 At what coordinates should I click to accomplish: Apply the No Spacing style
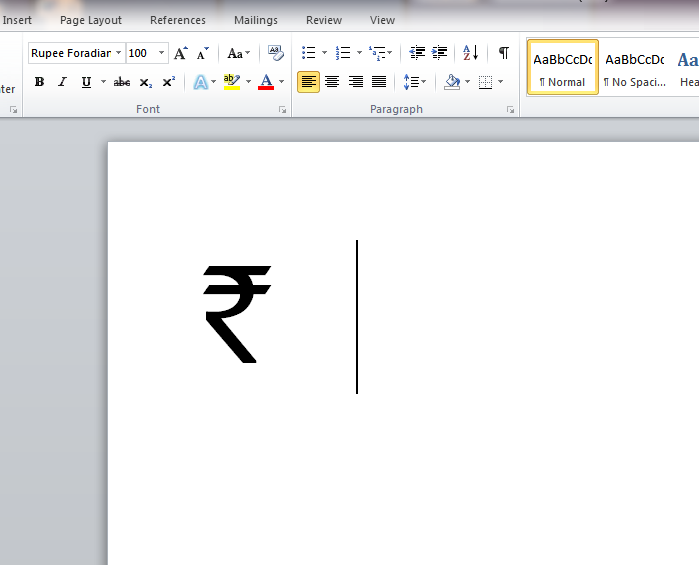tap(635, 67)
